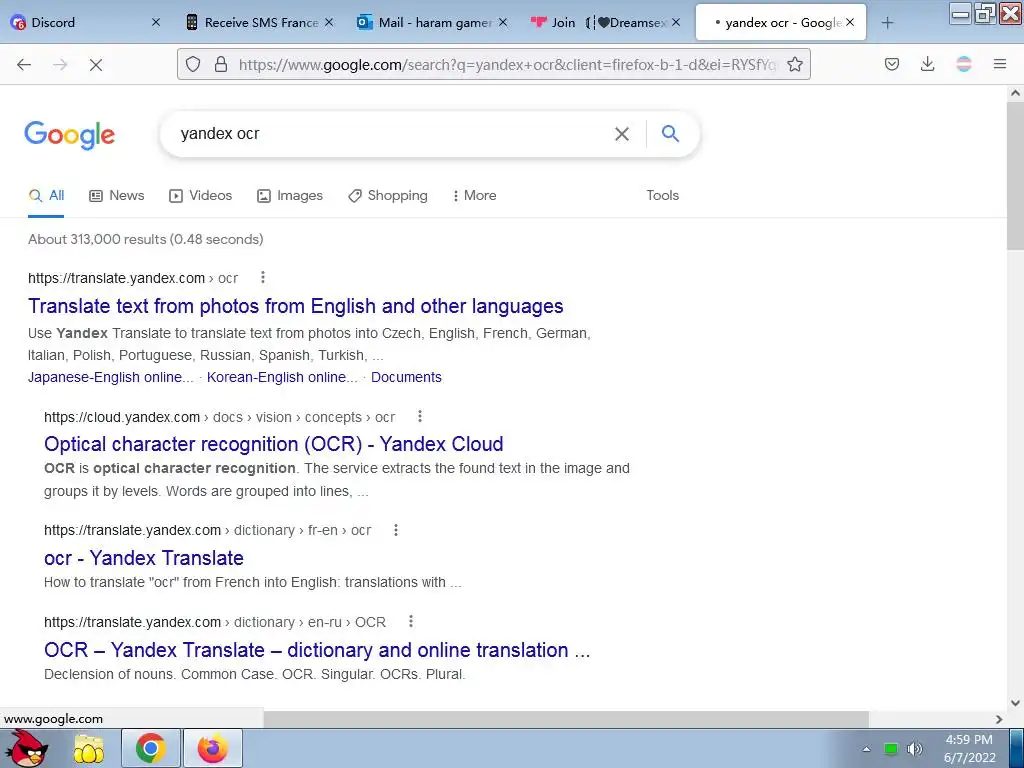This screenshot has width=1024, height=768.
Task: Open OCR Yandex Translate dictionary result
Action: 317,650
